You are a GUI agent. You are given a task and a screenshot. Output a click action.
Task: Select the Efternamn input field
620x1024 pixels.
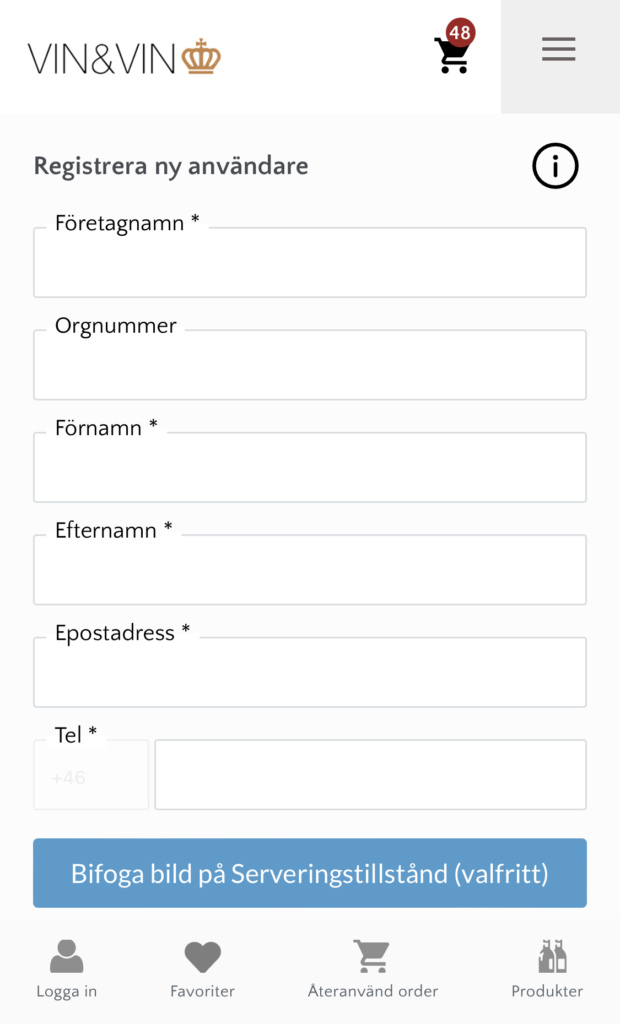click(x=310, y=571)
